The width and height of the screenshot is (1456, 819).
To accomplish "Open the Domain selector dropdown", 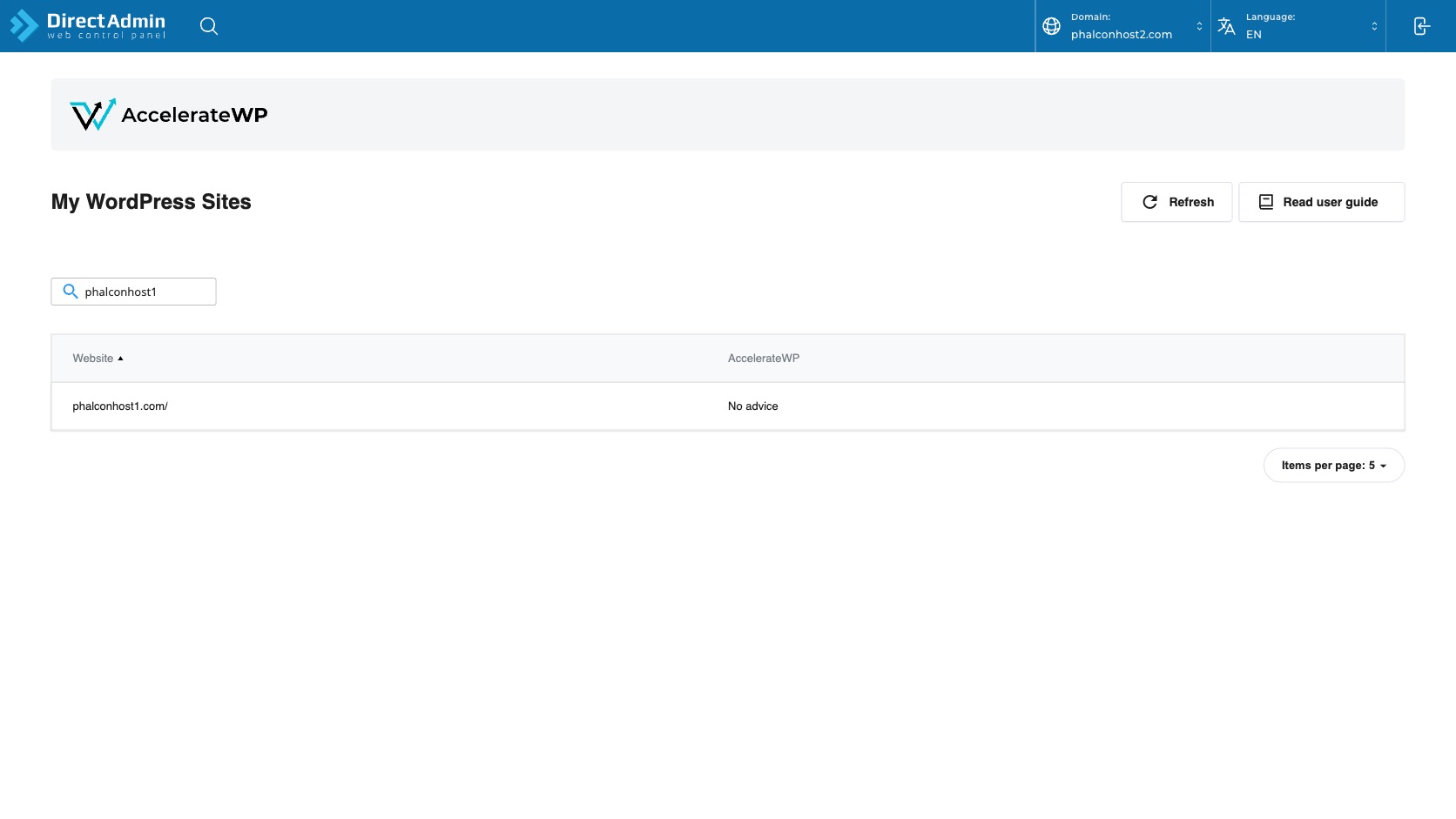I will click(1123, 26).
